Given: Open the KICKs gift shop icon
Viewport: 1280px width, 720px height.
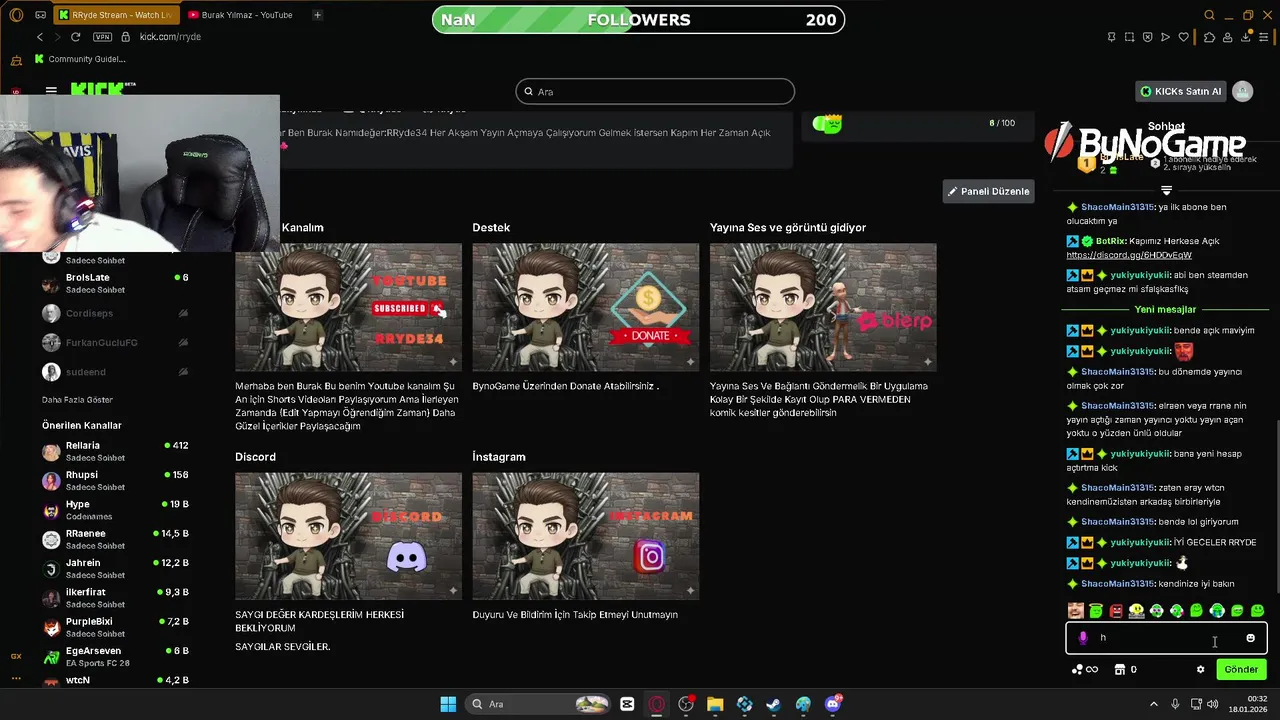Looking at the screenshot, I should (1120, 670).
